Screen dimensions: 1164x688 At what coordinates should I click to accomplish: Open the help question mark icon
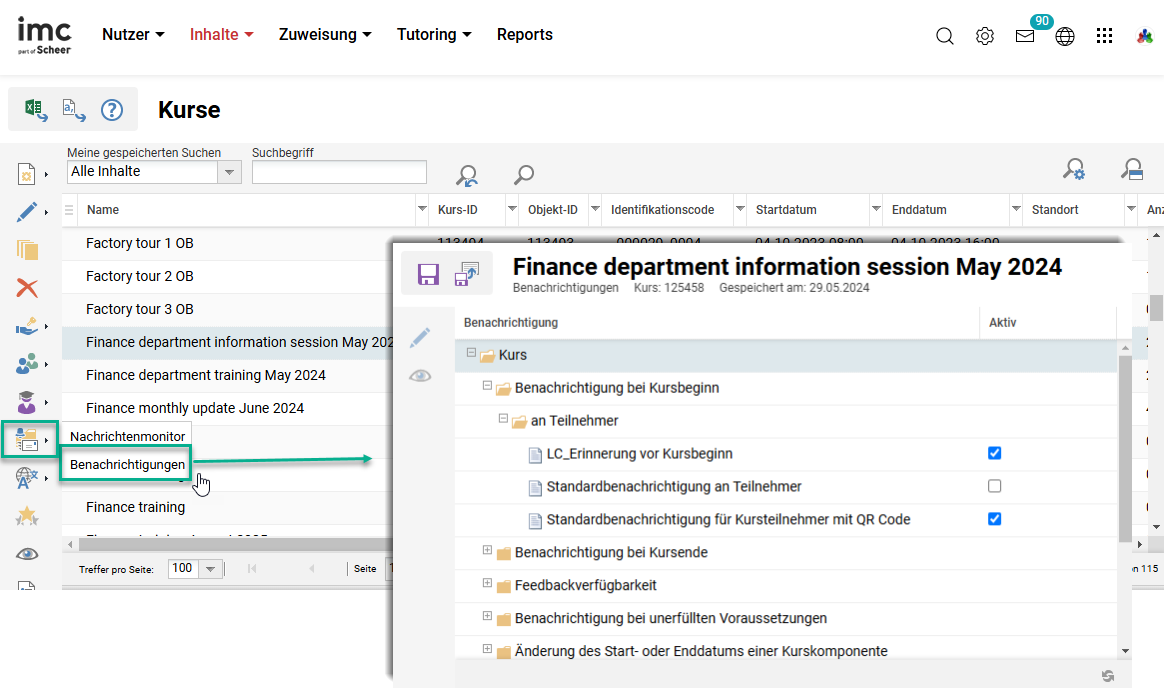[x=111, y=110]
